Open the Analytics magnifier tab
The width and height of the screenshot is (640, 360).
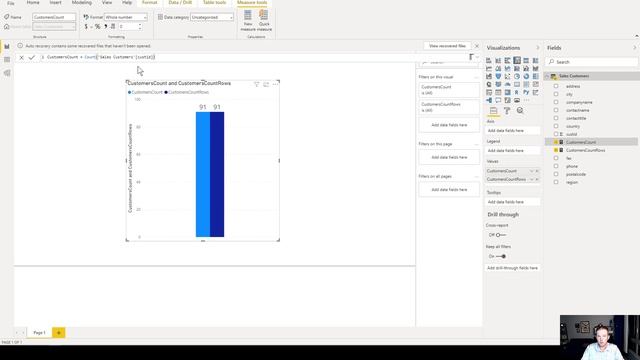tap(520, 111)
